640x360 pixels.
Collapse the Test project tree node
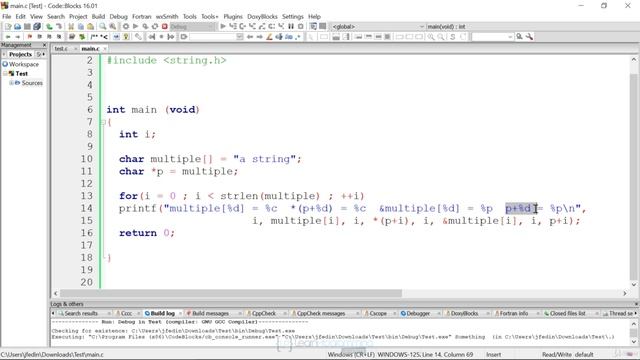coord(5,73)
